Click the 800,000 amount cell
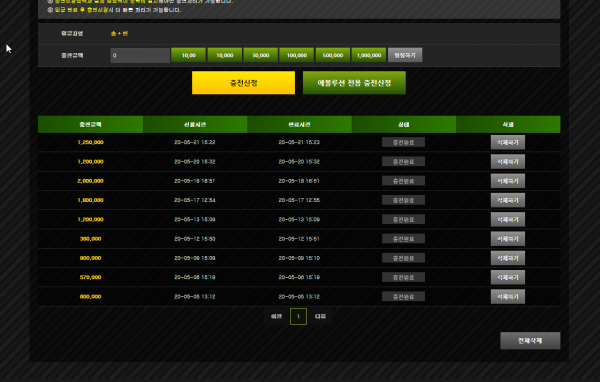 [x=90, y=296]
